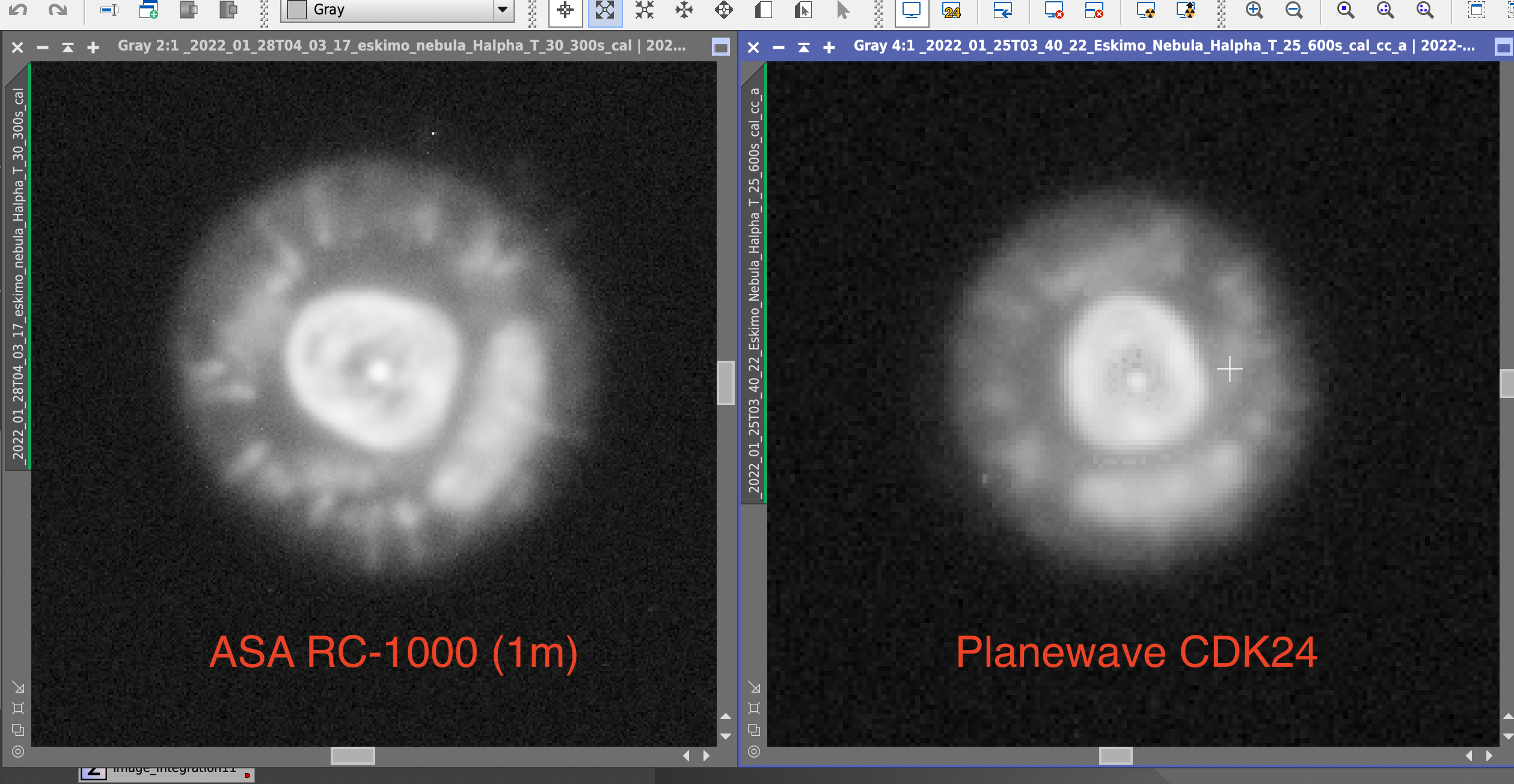The height and width of the screenshot is (784, 1514).
Task: Enable the 24-bit screen transfer function icon
Action: (951, 11)
